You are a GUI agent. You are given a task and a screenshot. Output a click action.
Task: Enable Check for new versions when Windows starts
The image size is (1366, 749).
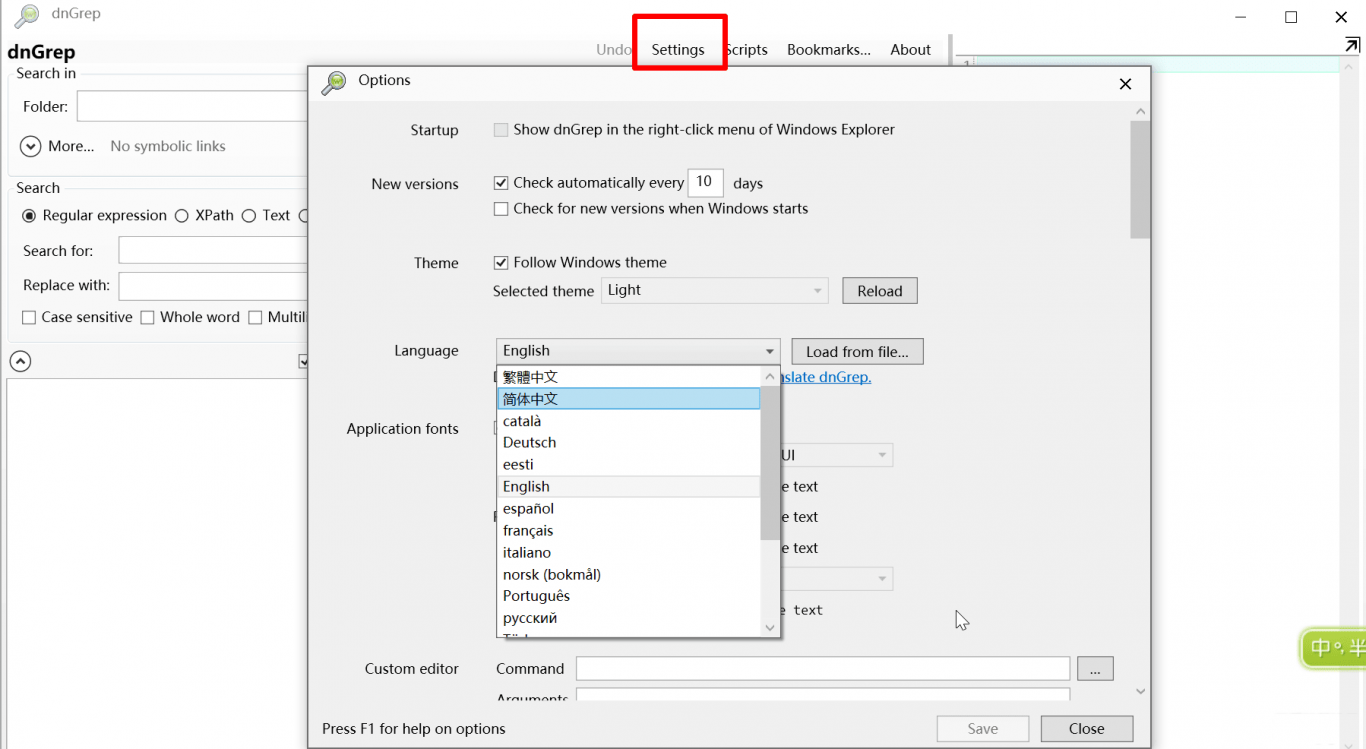tap(501, 209)
